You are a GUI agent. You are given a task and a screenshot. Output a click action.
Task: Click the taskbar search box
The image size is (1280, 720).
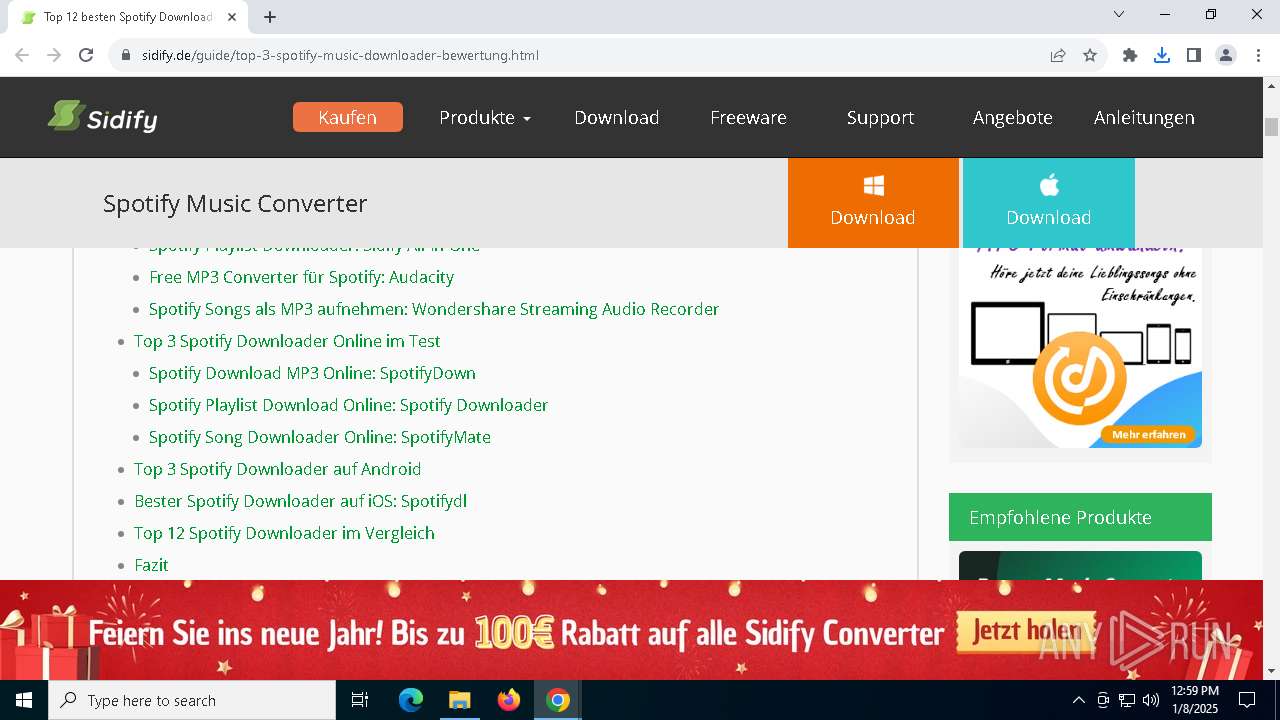192,700
